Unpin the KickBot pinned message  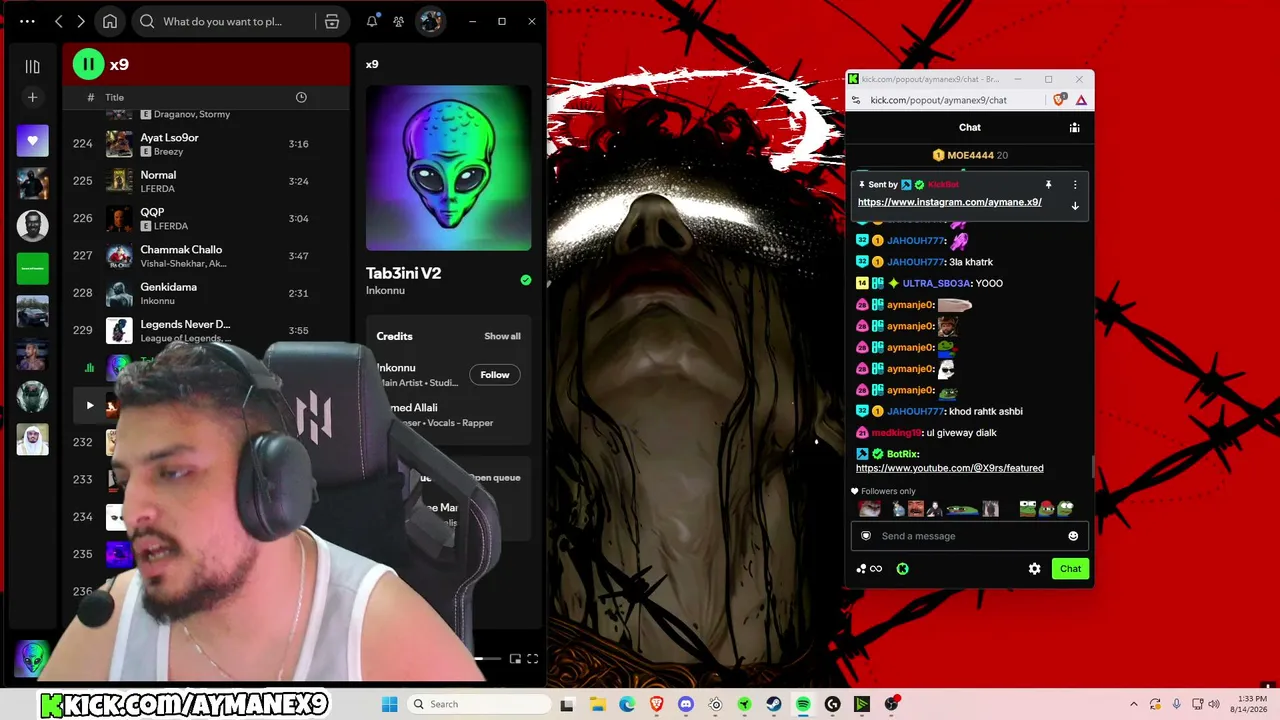(1048, 185)
